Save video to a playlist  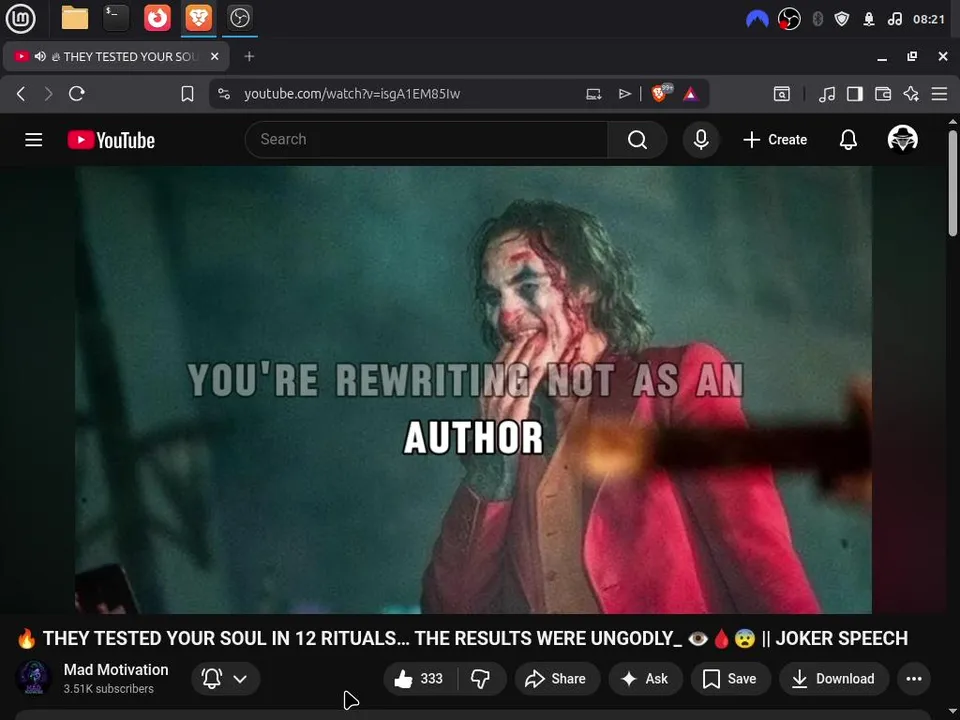point(730,678)
